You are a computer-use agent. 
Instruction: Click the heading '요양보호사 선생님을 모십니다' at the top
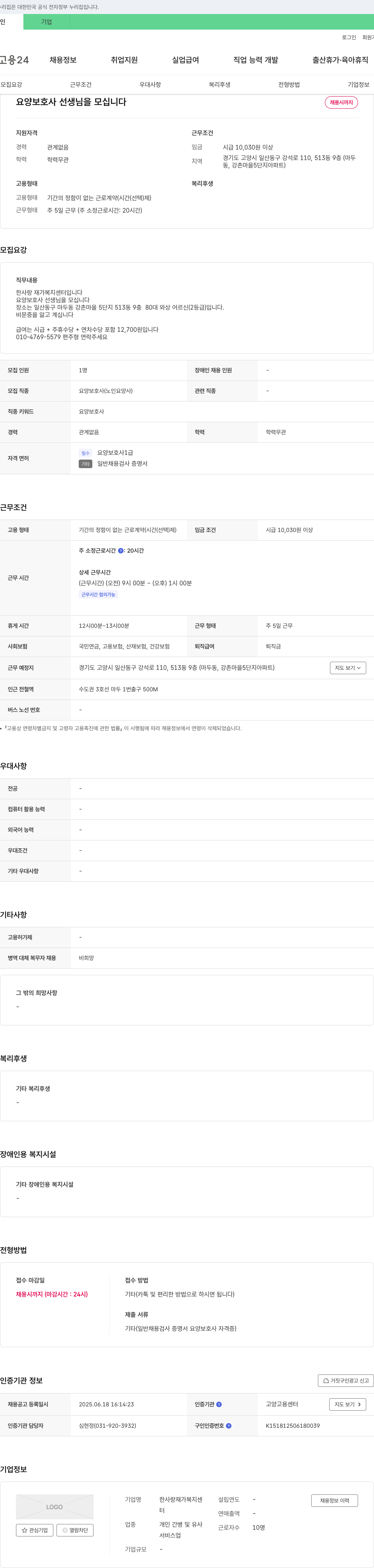click(71, 102)
